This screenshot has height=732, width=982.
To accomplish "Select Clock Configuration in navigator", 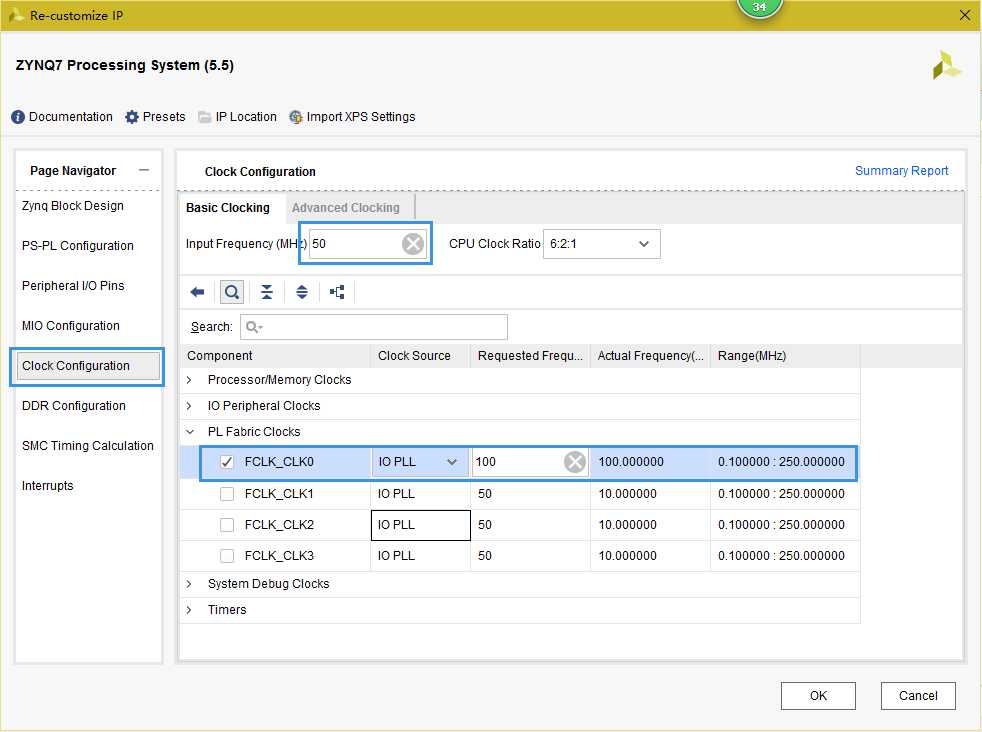I will click(x=88, y=366).
